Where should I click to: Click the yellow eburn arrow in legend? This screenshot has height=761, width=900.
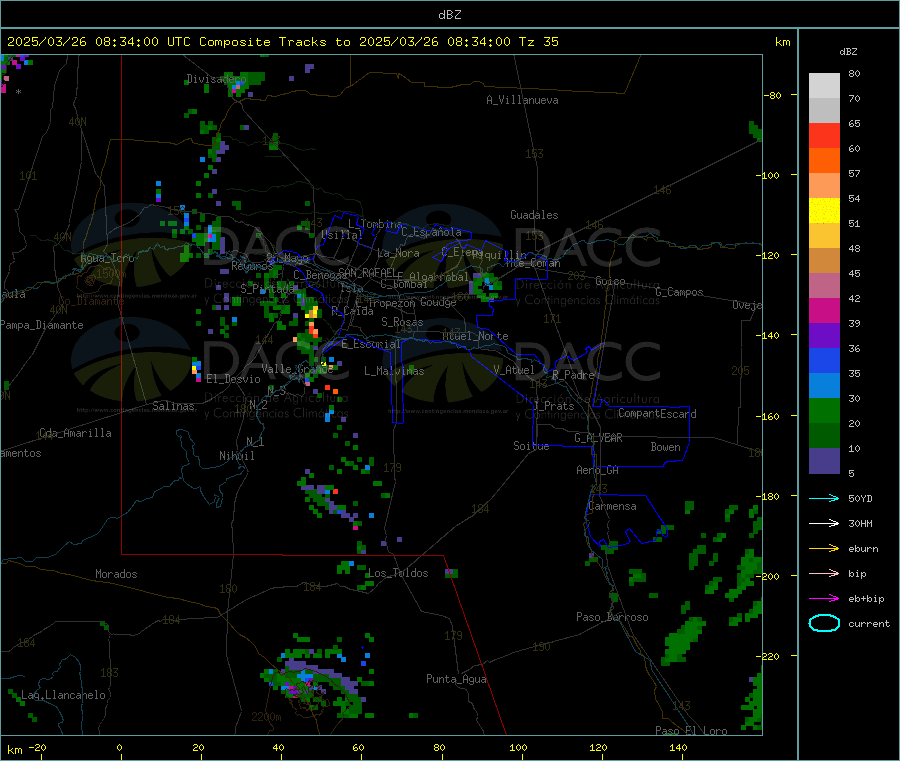click(824, 549)
